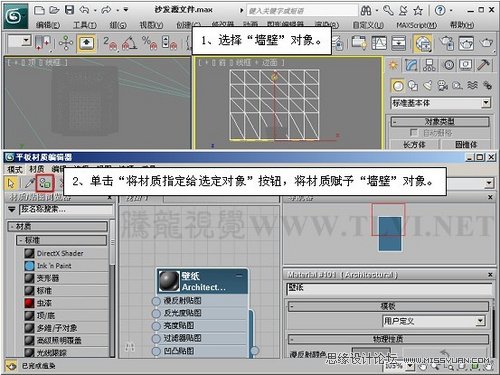Open the Create tab in command panel
The image size is (500, 375).
pos(393,65)
